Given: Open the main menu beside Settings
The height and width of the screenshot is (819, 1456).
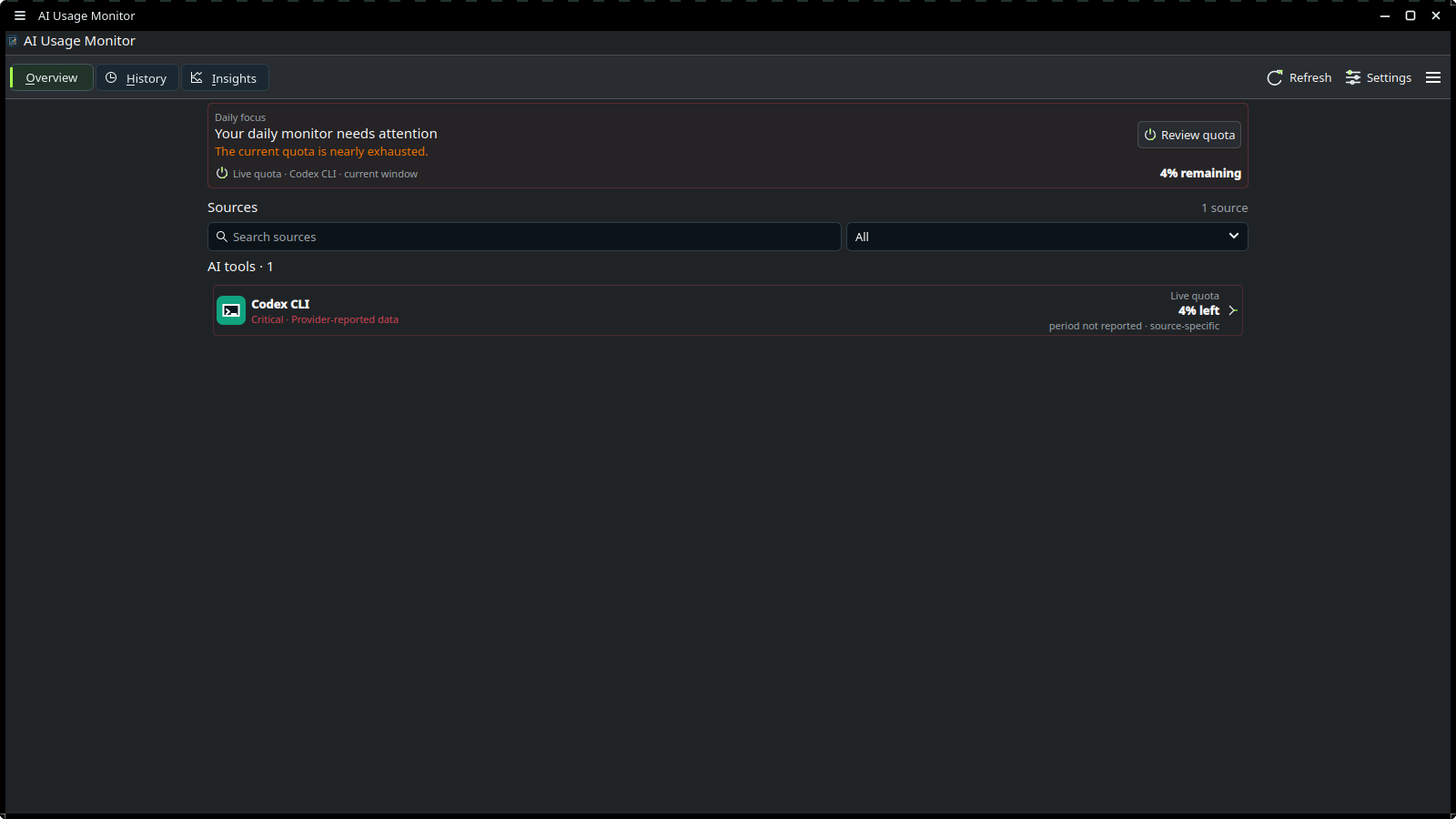Looking at the screenshot, I should 1433,77.
